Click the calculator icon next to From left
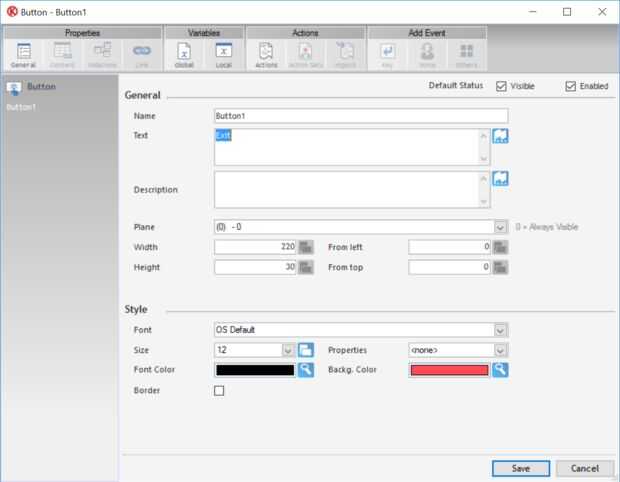 pyautogui.click(x=500, y=247)
